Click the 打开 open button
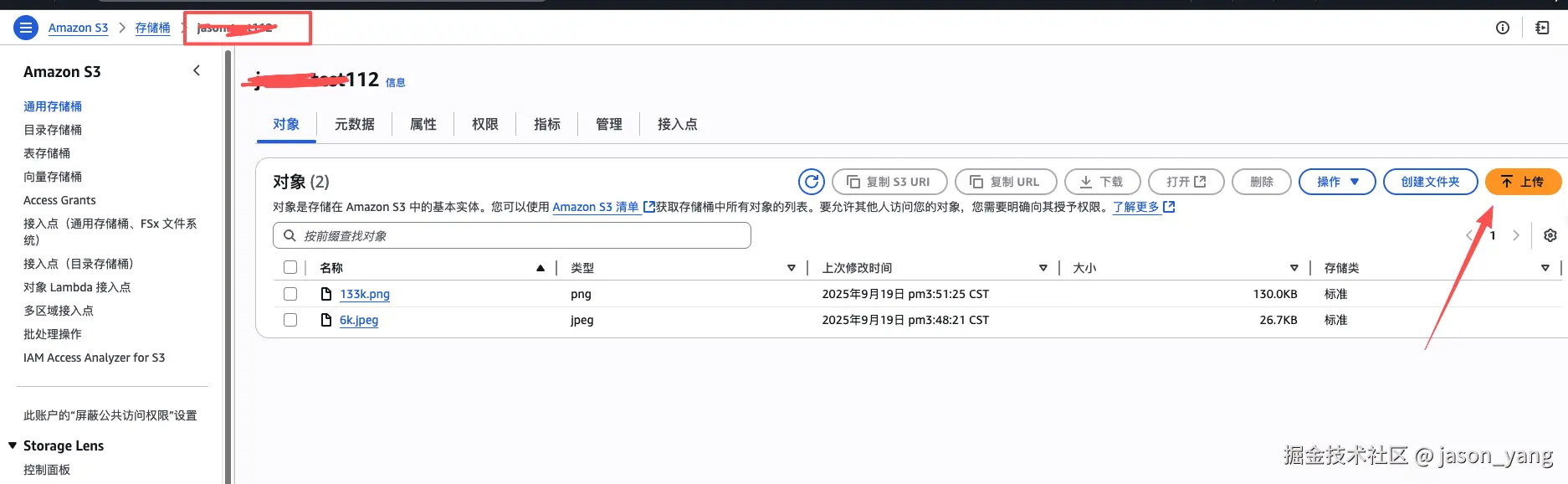The image size is (1568, 484). click(1186, 182)
